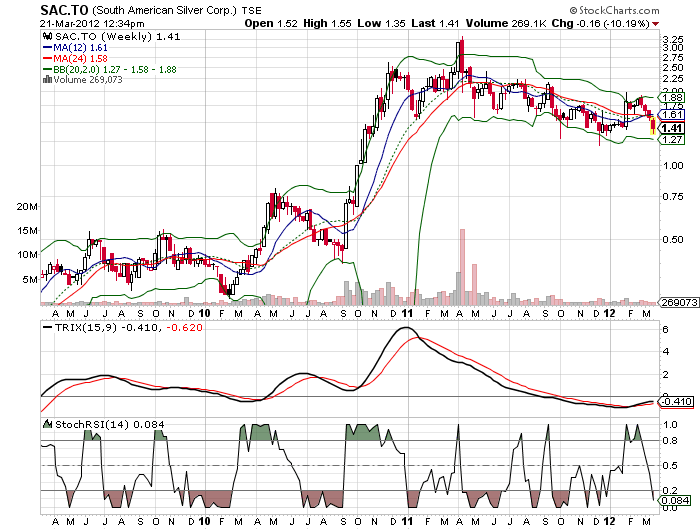Click the MA(24) 1.58 legend entry
The width and height of the screenshot is (700, 530).
coord(75,58)
